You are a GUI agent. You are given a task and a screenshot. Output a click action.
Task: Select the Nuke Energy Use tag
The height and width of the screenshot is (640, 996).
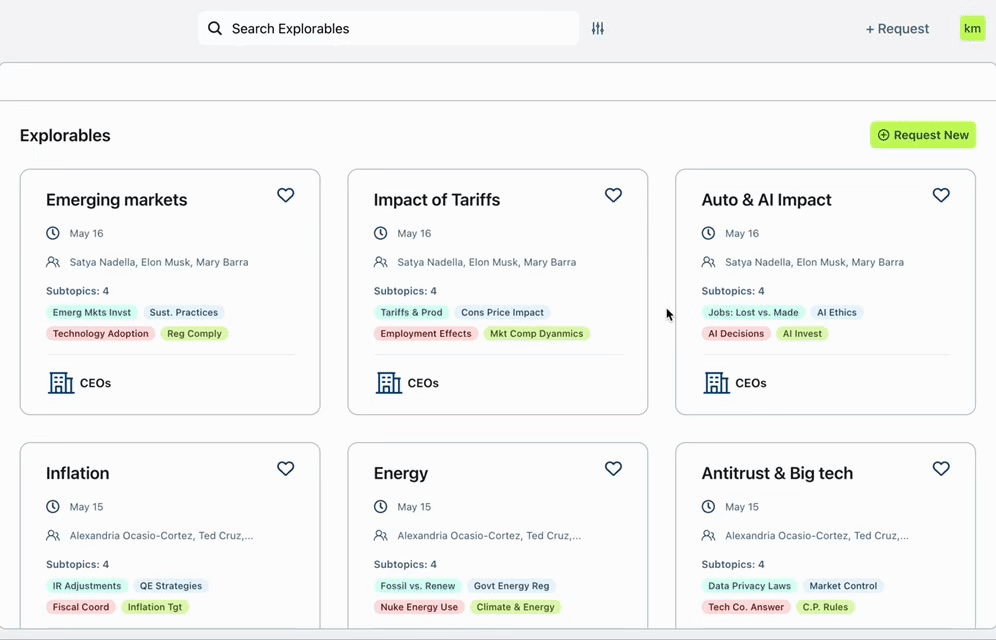pyautogui.click(x=419, y=607)
